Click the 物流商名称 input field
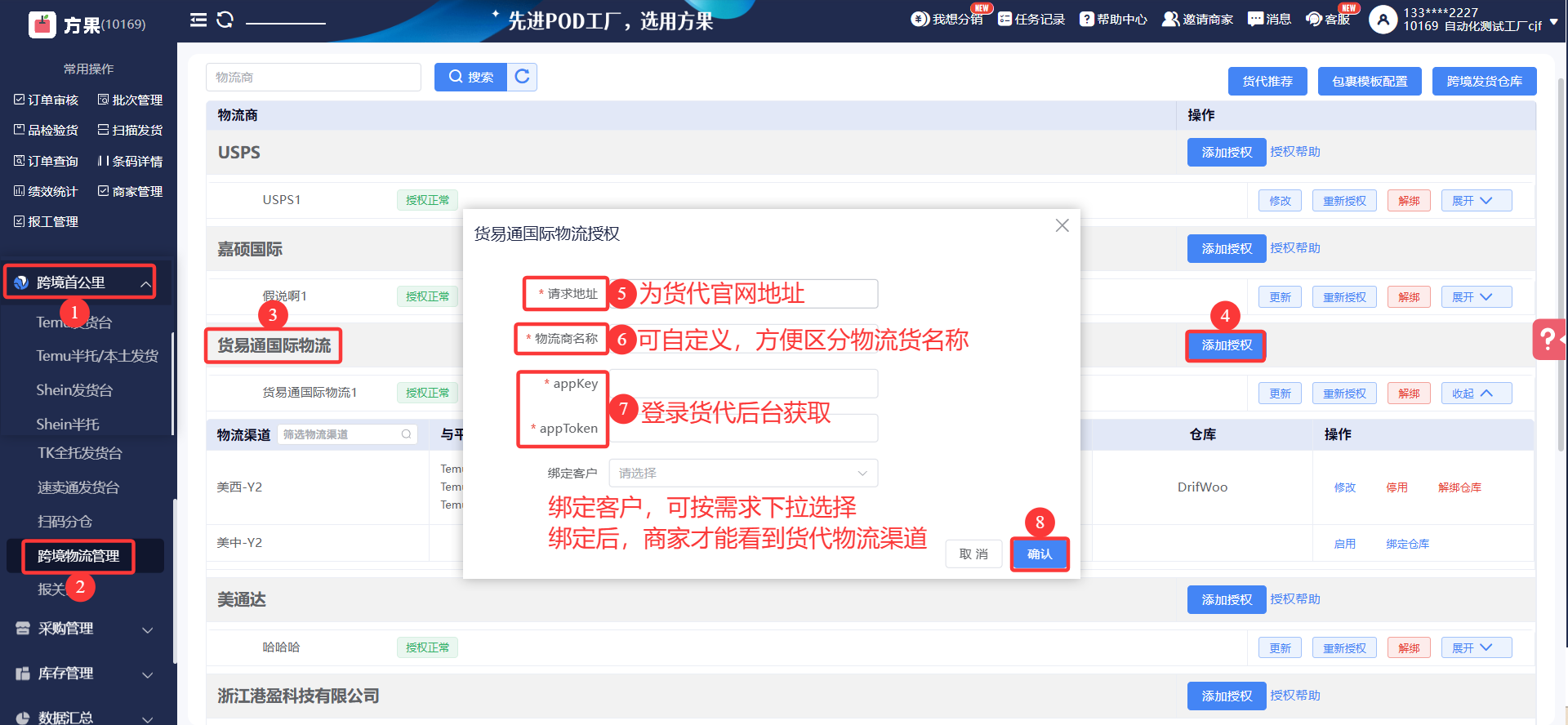Screen dimensions: 1568x725 coord(743,339)
